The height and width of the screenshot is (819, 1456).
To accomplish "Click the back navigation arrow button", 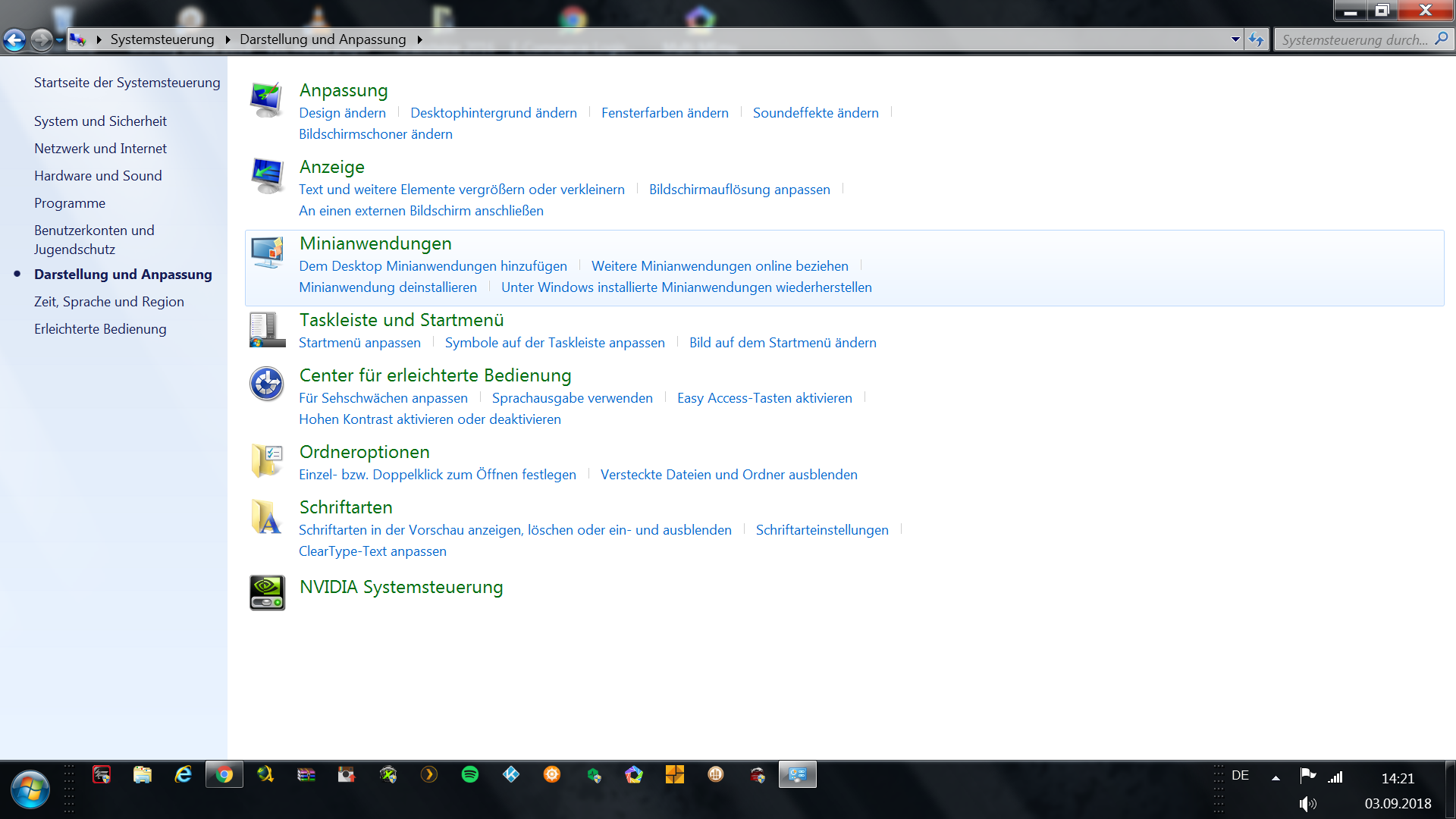I will click(14, 39).
